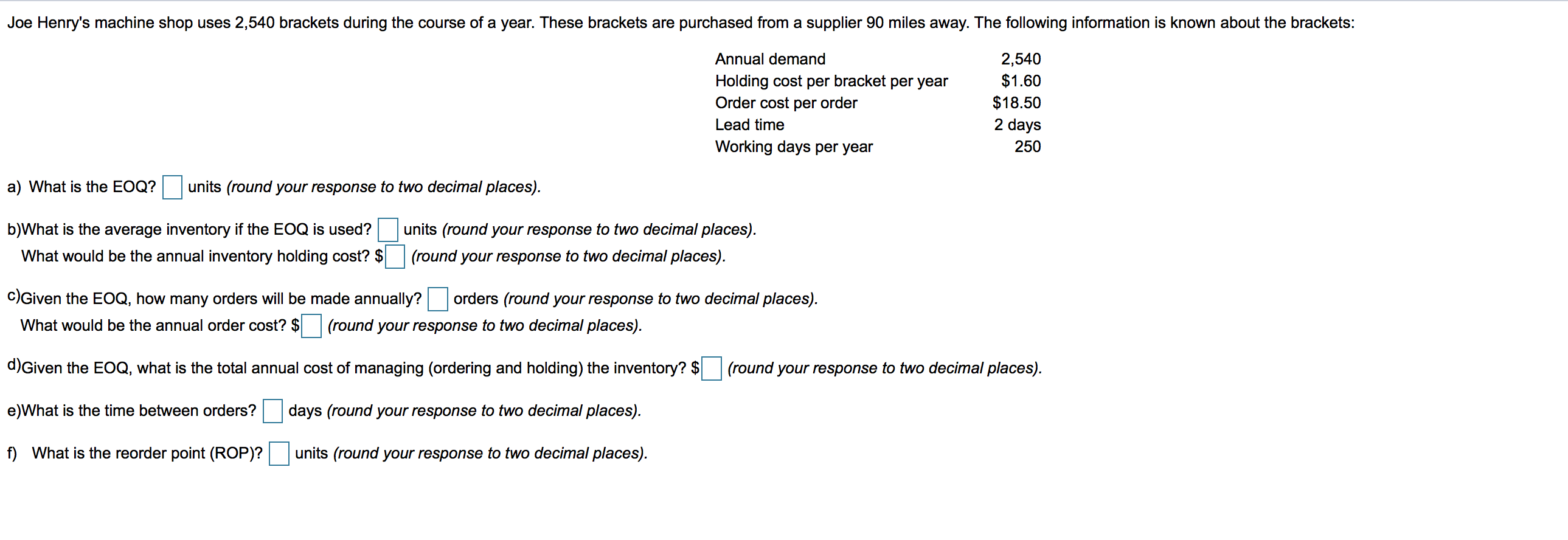Click the 'What is the EOQ?' question text
Viewport: 1568px width, 540px height.
(92, 187)
